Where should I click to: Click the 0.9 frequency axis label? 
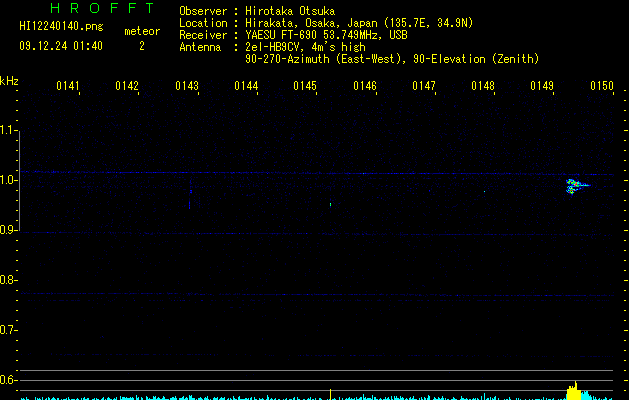coord(8,230)
